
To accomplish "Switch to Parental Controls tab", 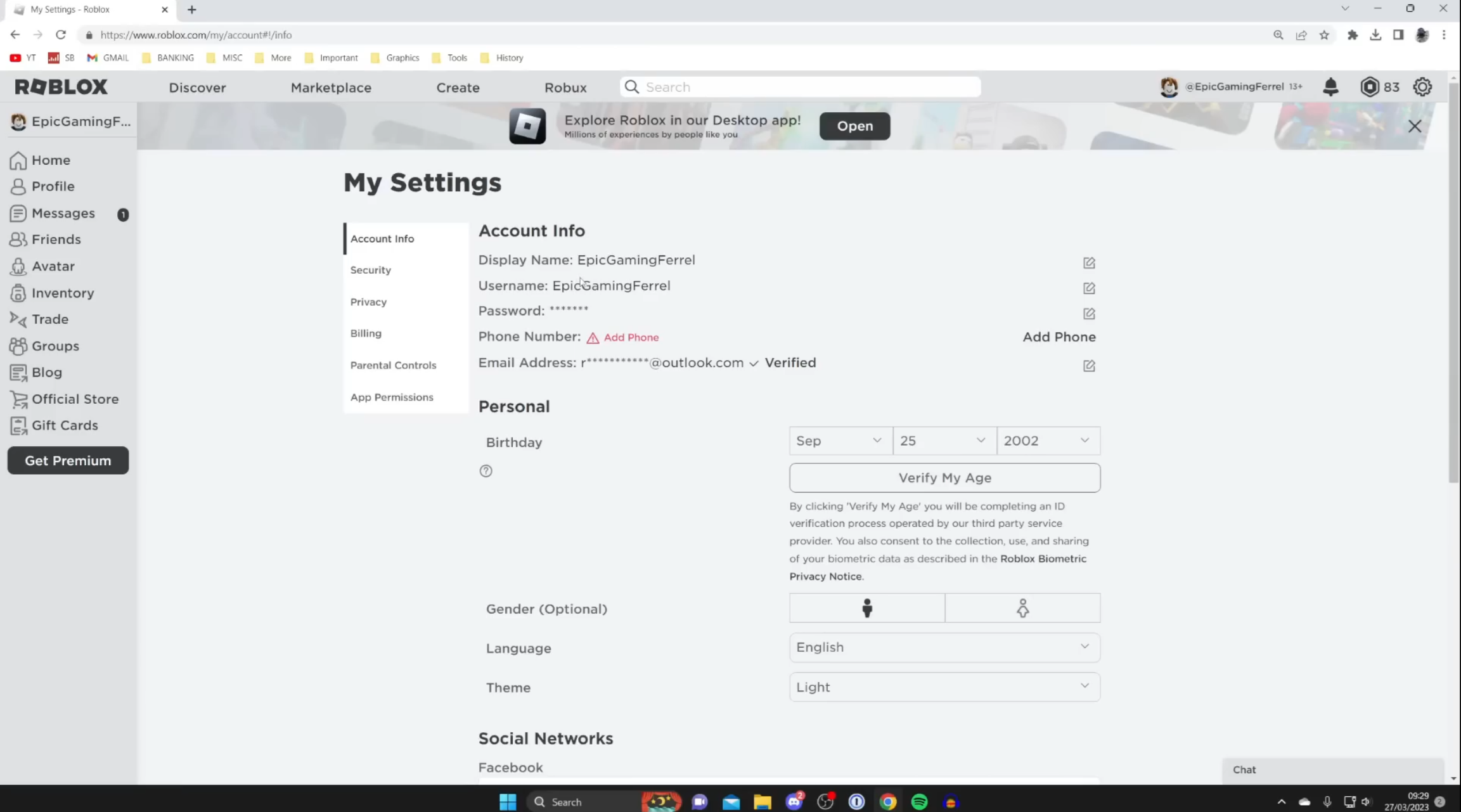I will pyautogui.click(x=406, y=365).
